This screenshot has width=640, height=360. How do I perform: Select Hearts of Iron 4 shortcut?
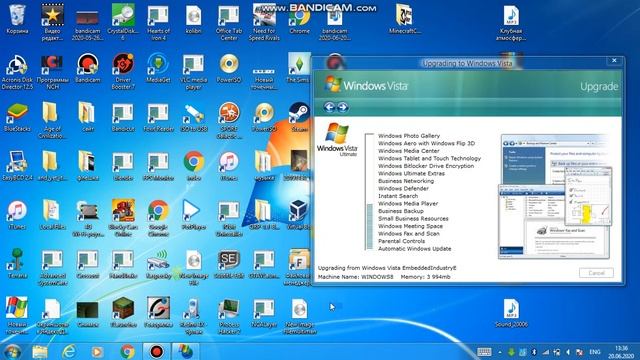coord(158,22)
